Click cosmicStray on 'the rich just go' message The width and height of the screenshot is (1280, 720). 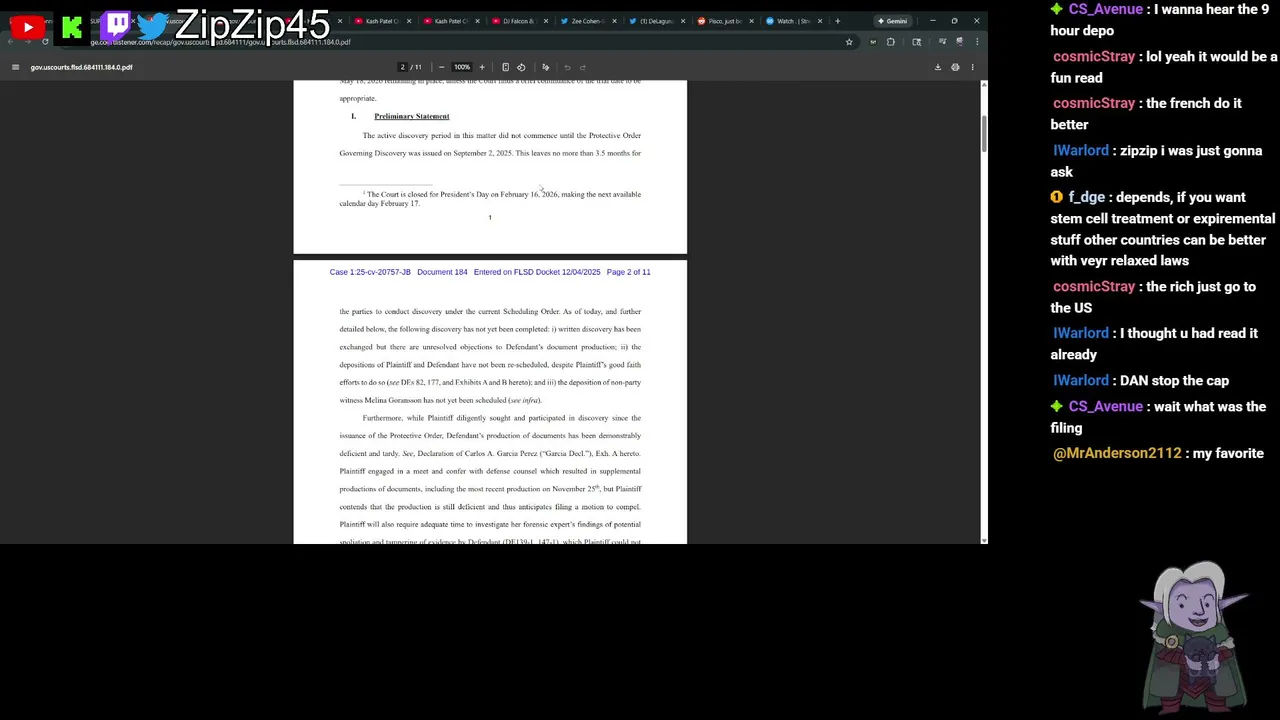[1094, 287]
